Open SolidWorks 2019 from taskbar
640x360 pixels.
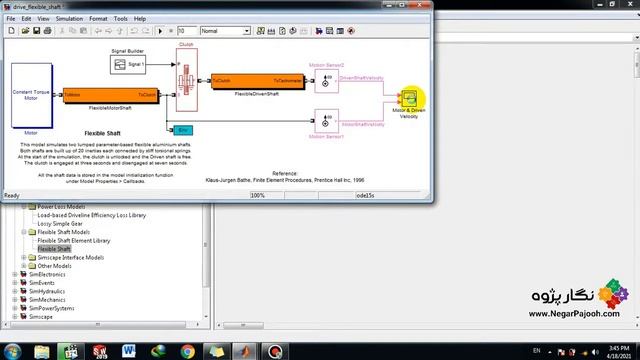100,351
